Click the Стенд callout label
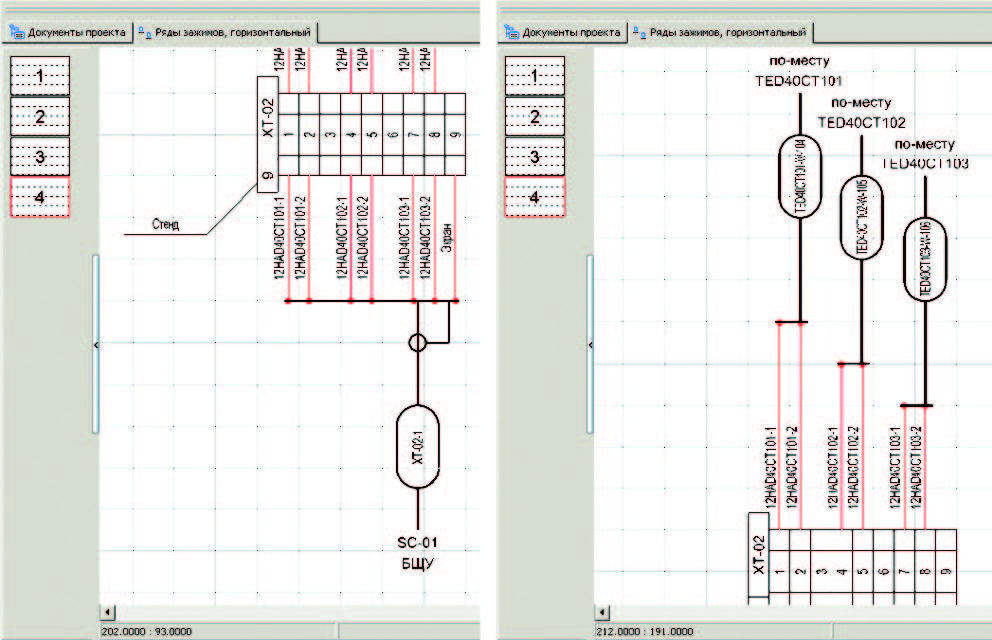 coord(167,225)
